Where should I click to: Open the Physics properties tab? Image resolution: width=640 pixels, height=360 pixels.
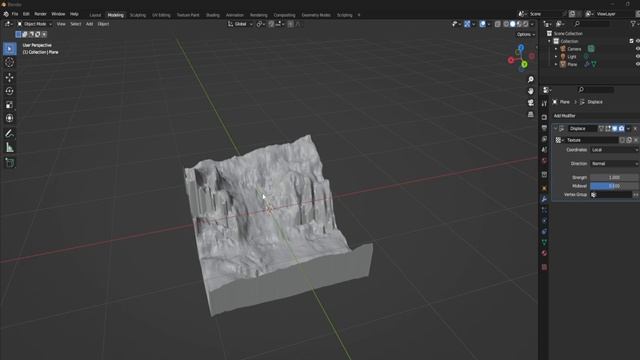(x=544, y=221)
